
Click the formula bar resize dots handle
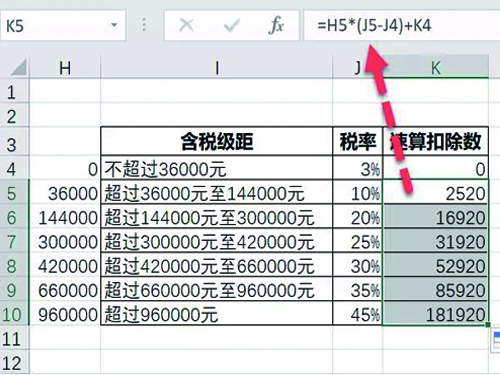point(144,25)
